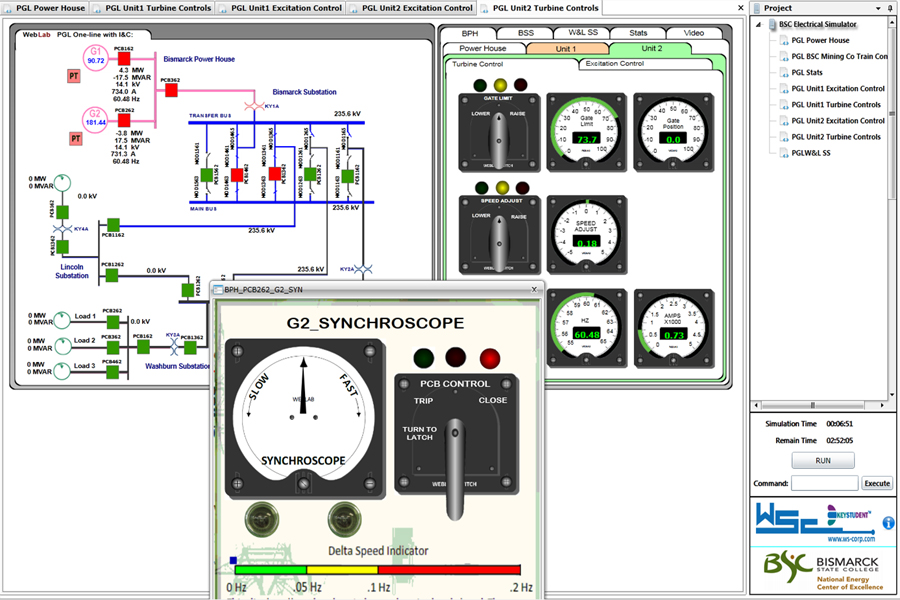Click the Gate Limit gauge reading 73.7
This screenshot has height=600, width=900.
586,133
